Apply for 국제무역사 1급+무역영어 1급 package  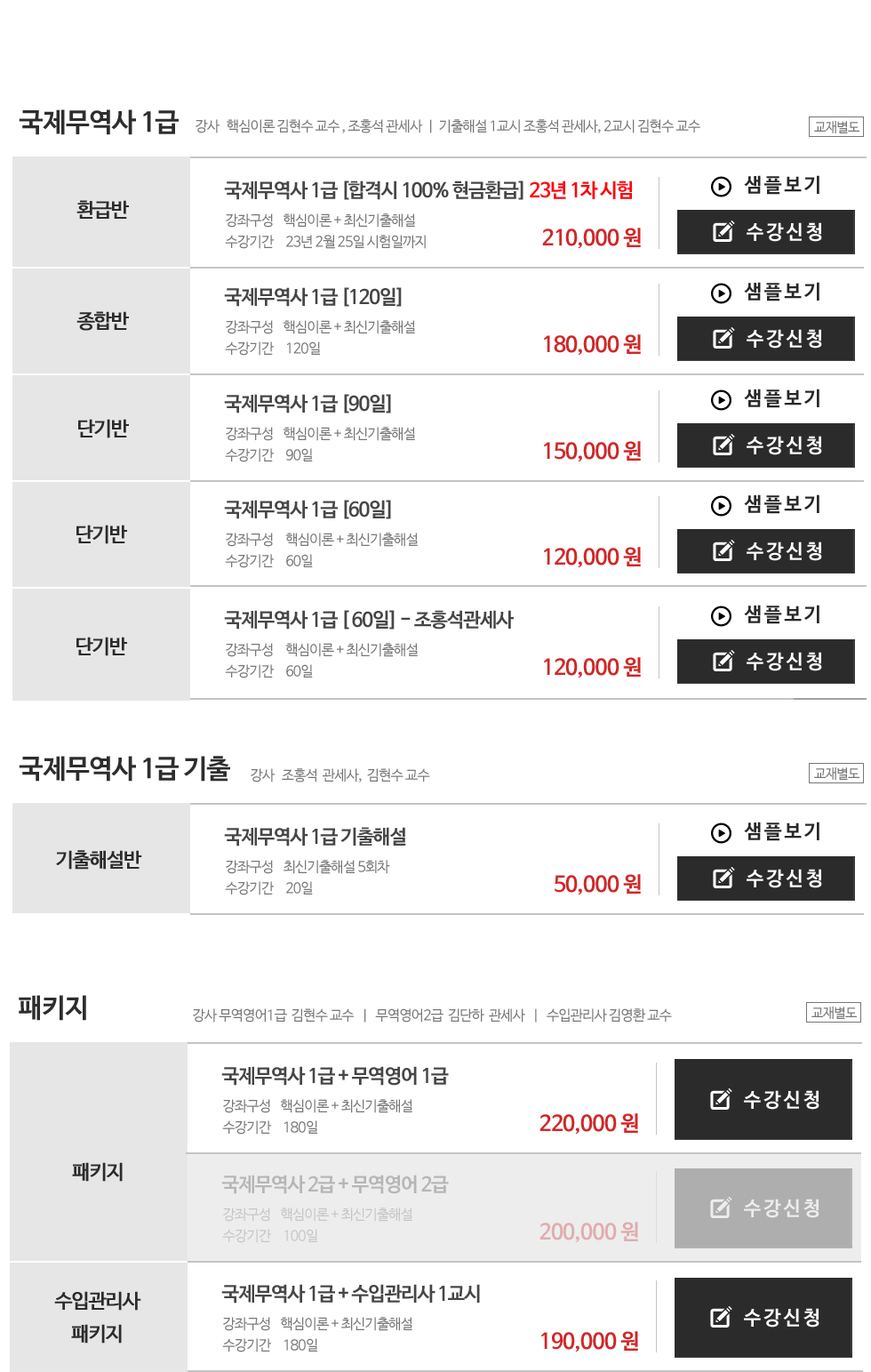763,1100
